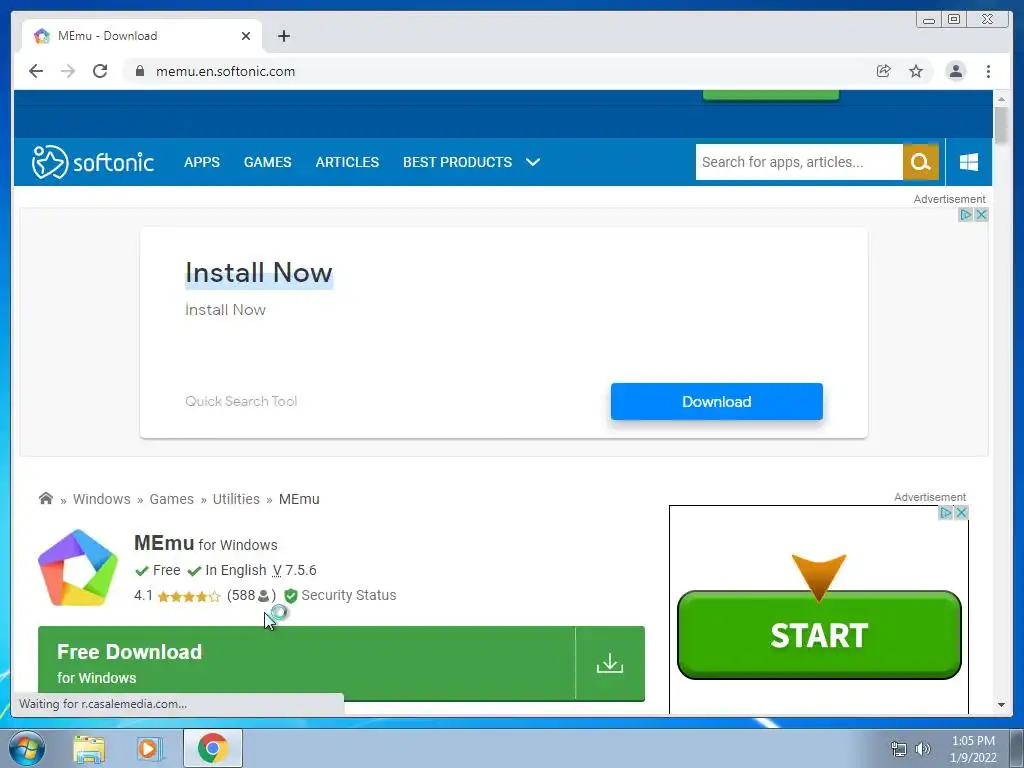The width and height of the screenshot is (1024, 768).
Task: Click the Install Now ad headline
Action: click(259, 272)
